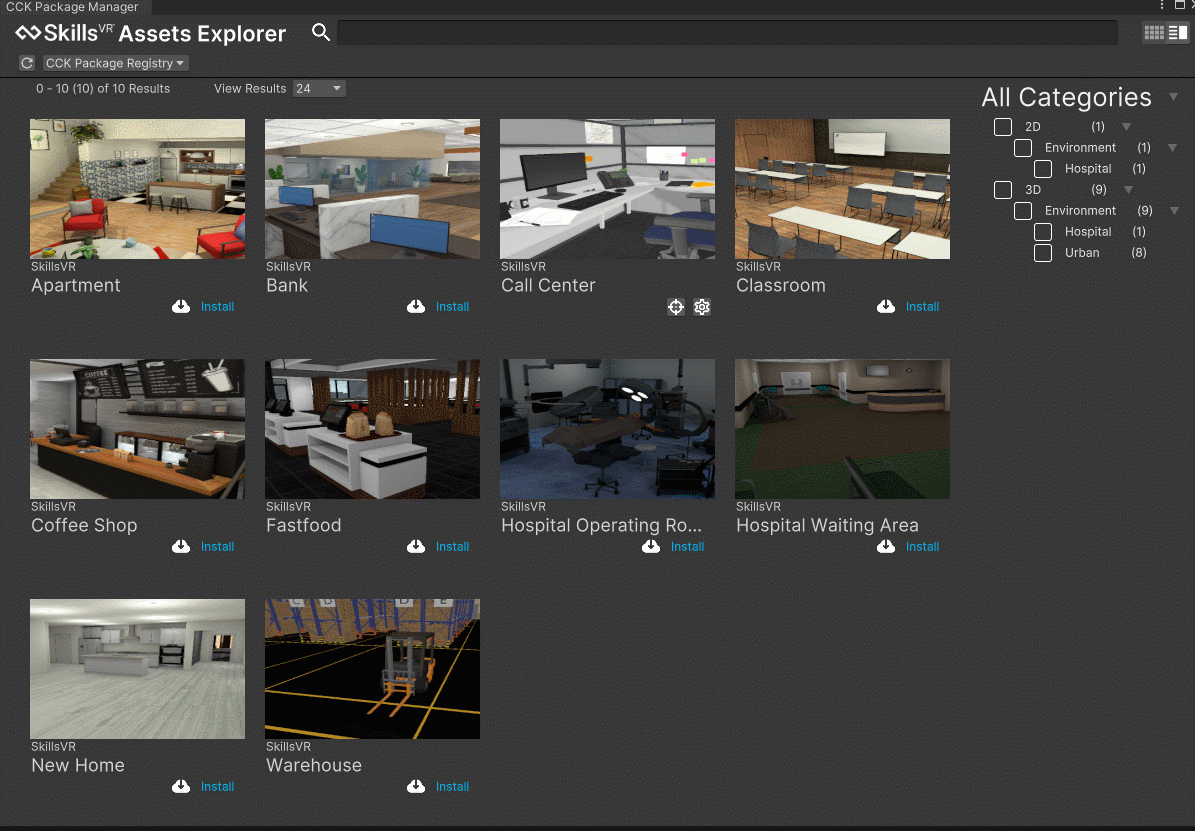Install the New Home package
The width and height of the screenshot is (1195, 831).
point(217,787)
